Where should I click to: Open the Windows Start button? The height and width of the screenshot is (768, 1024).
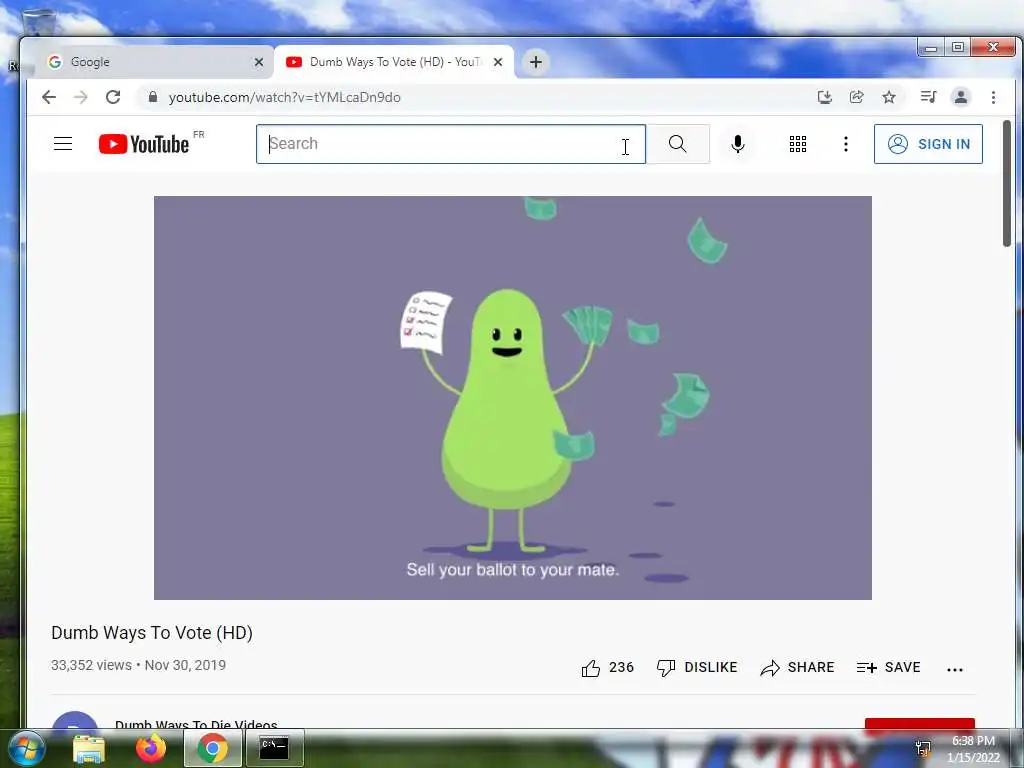click(x=25, y=748)
